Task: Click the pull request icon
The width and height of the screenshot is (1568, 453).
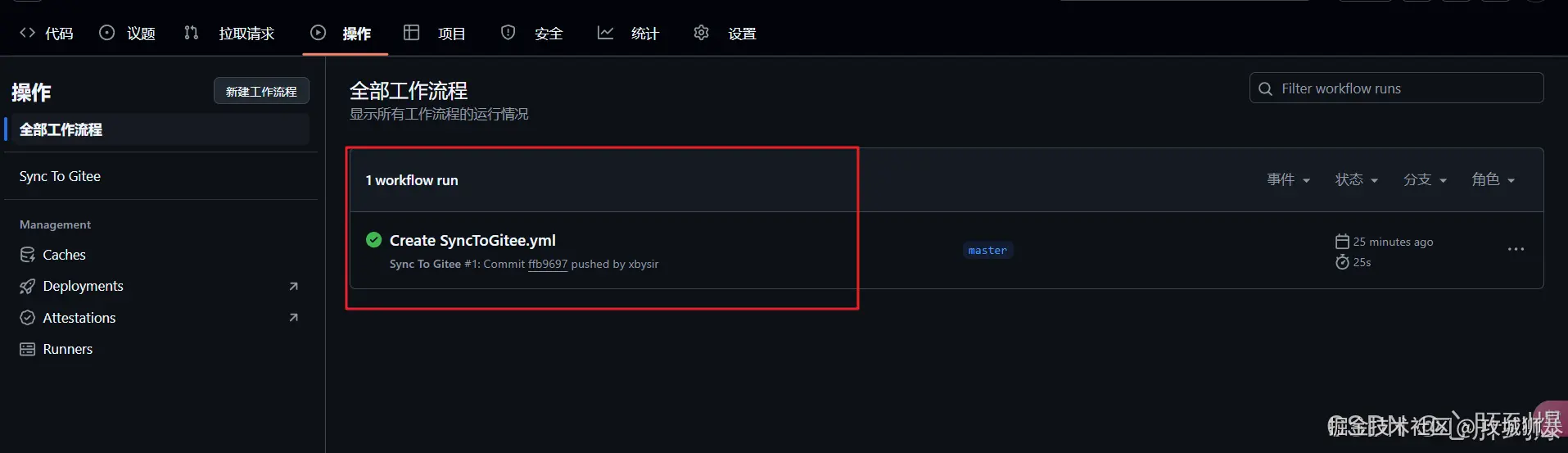Action: [x=191, y=33]
